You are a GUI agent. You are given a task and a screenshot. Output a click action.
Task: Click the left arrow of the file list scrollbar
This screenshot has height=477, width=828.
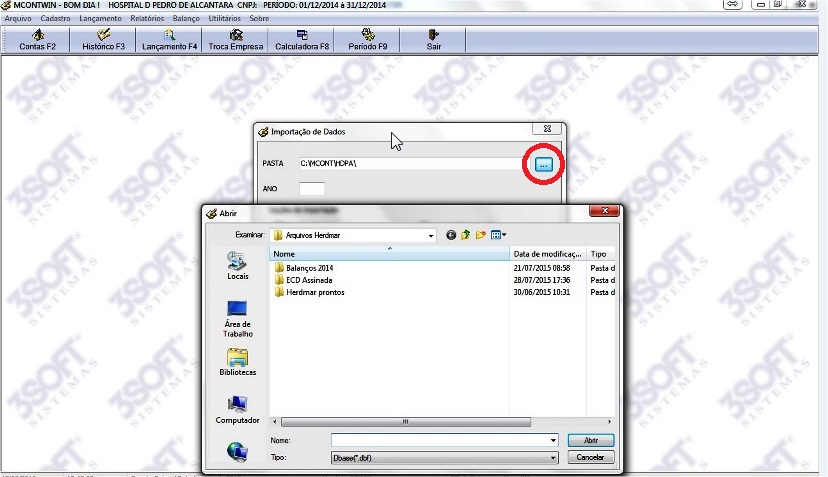click(x=275, y=422)
